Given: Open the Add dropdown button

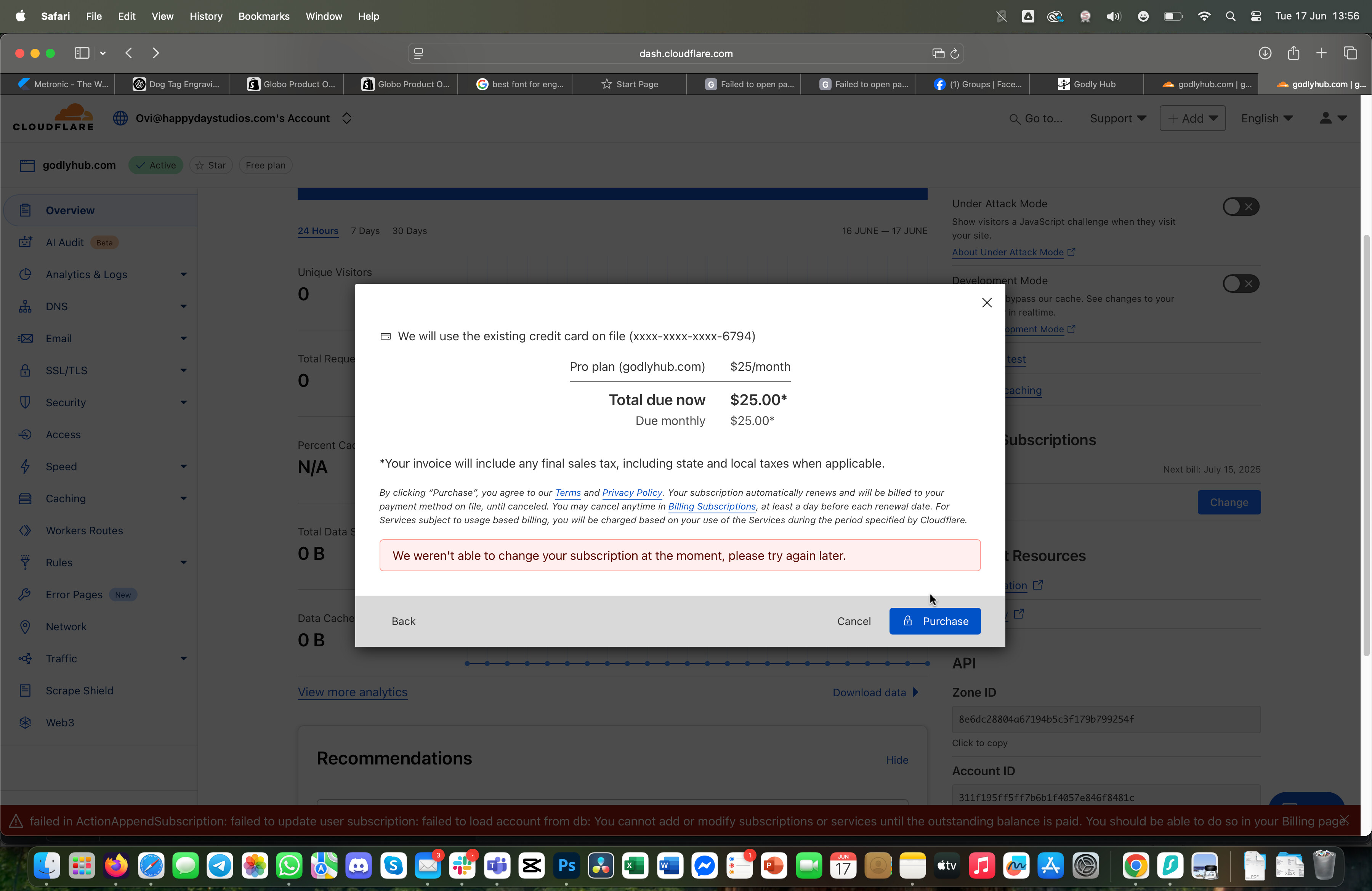Looking at the screenshot, I should pos(1192,118).
